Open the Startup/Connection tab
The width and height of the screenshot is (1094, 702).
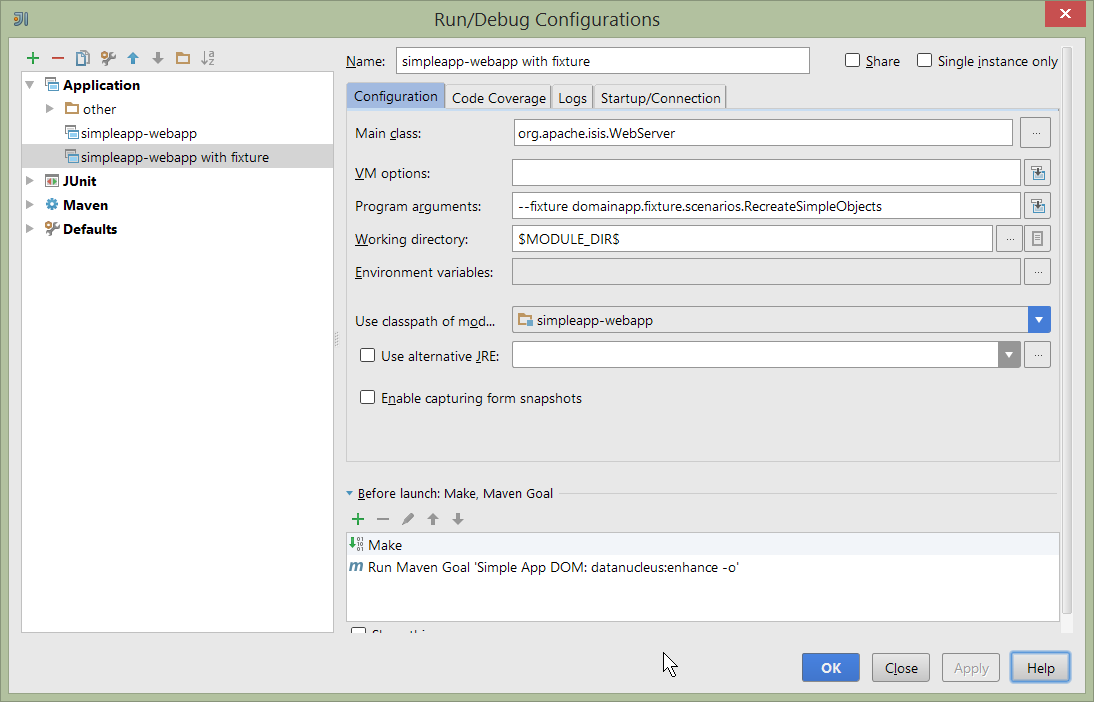pos(660,98)
